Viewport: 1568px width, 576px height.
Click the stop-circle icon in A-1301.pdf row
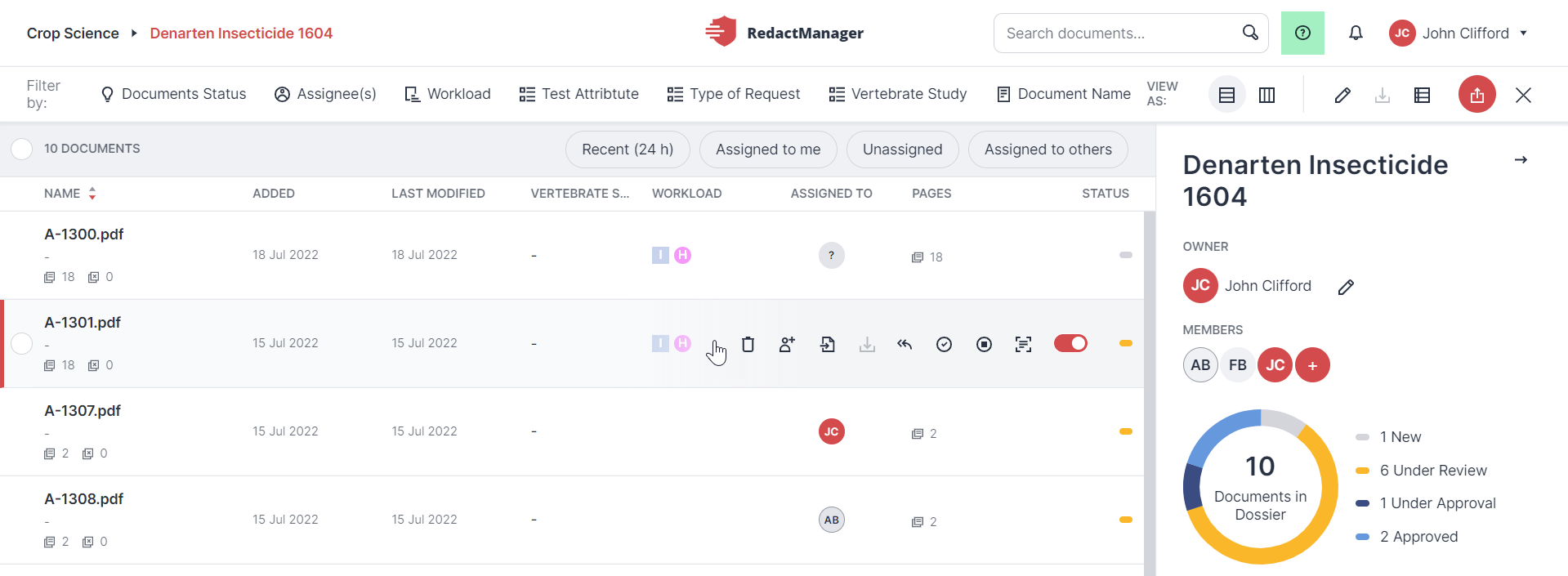pos(984,344)
